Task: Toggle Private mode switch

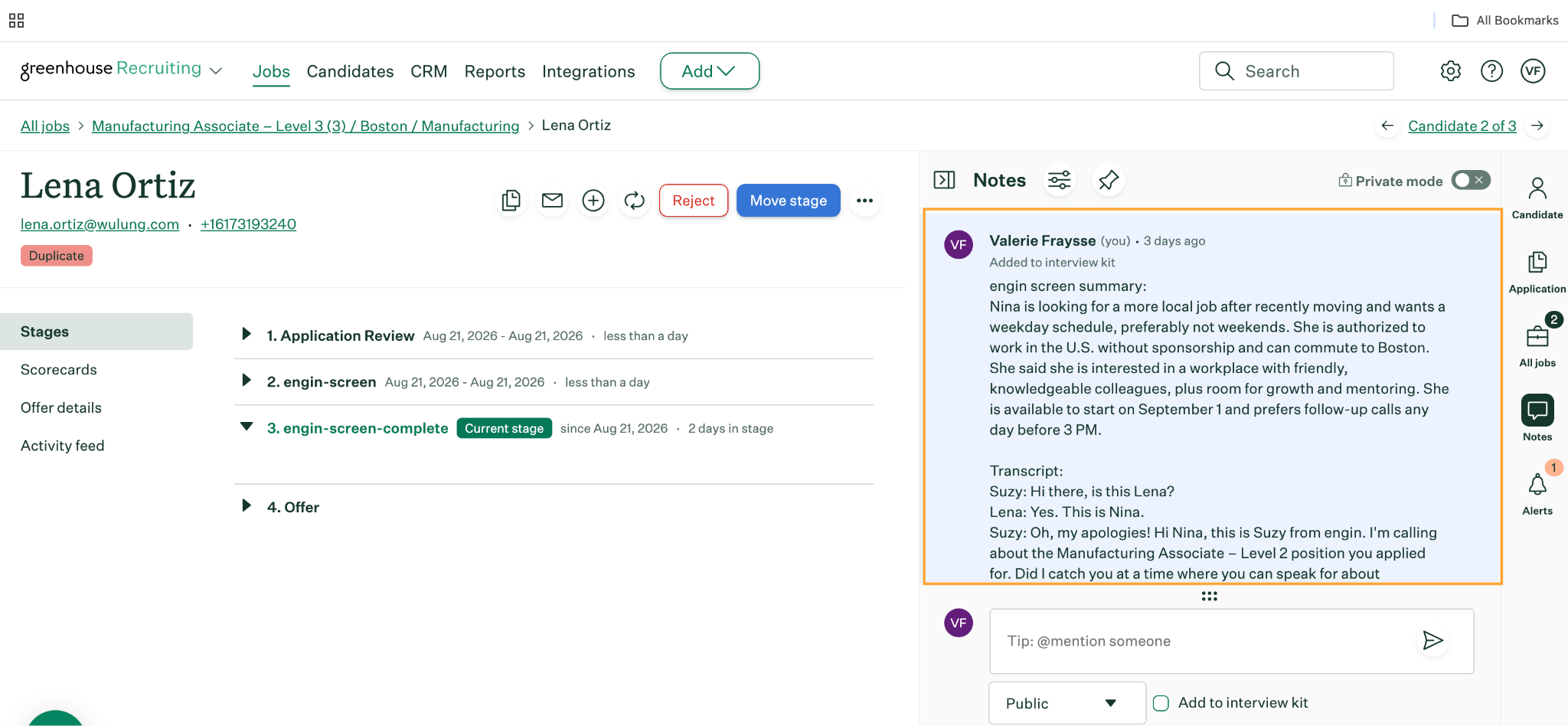Action: pos(1470,180)
